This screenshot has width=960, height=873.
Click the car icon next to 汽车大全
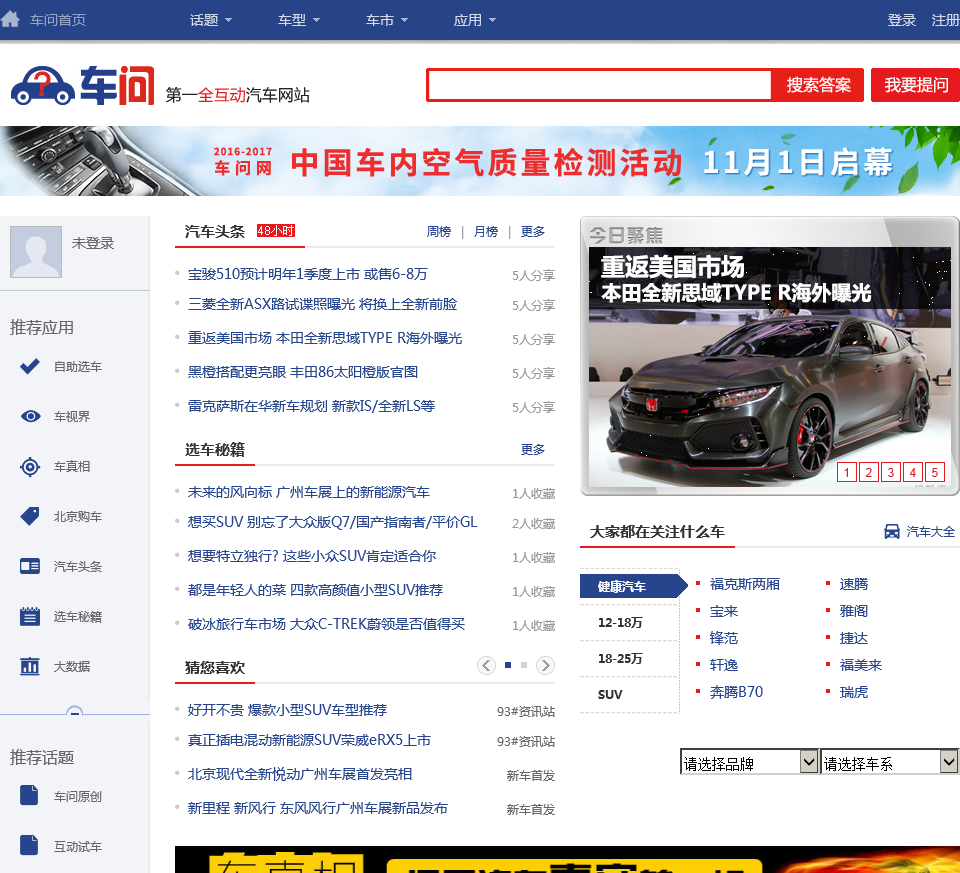point(892,531)
